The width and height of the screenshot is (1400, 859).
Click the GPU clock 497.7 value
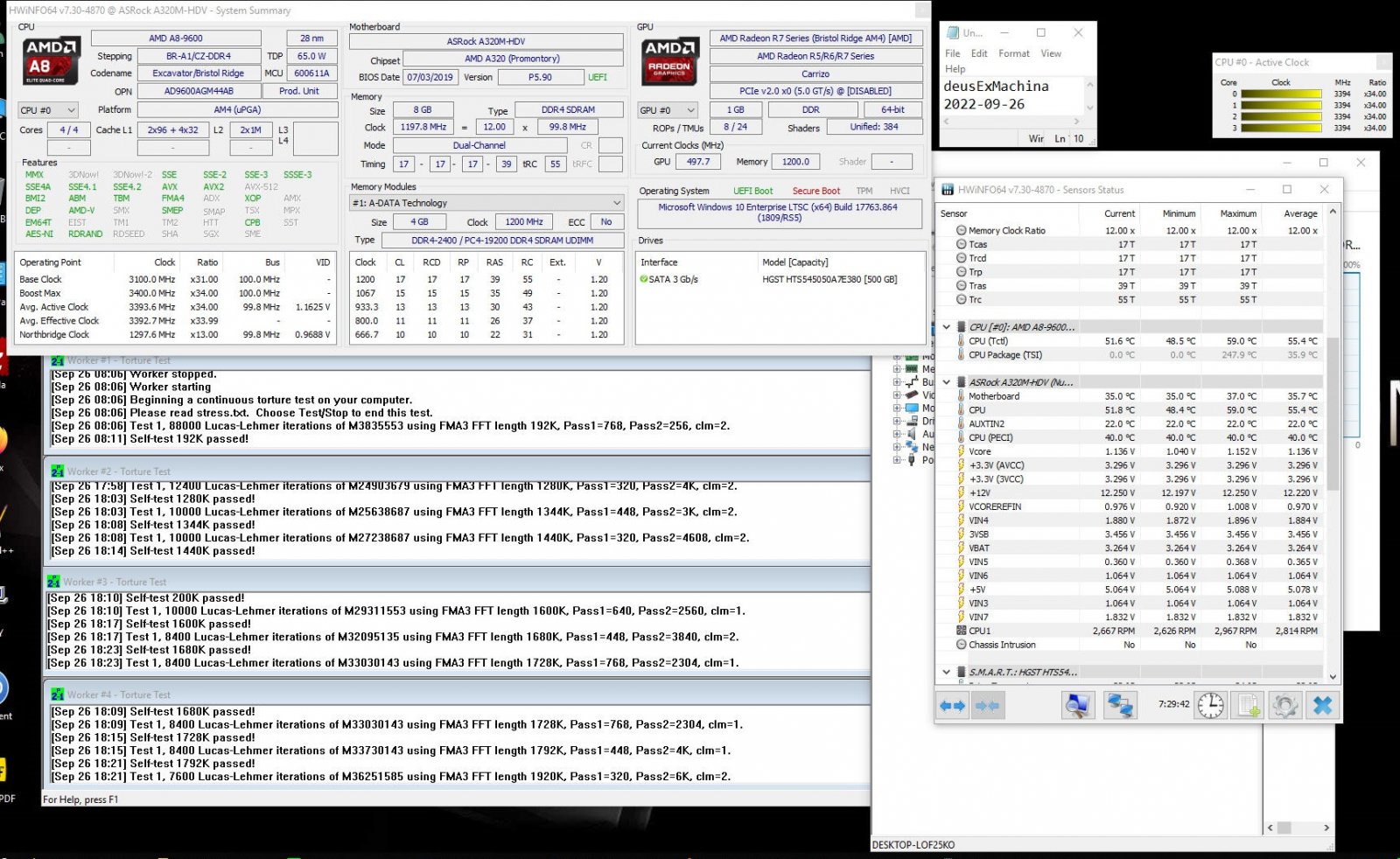698,162
